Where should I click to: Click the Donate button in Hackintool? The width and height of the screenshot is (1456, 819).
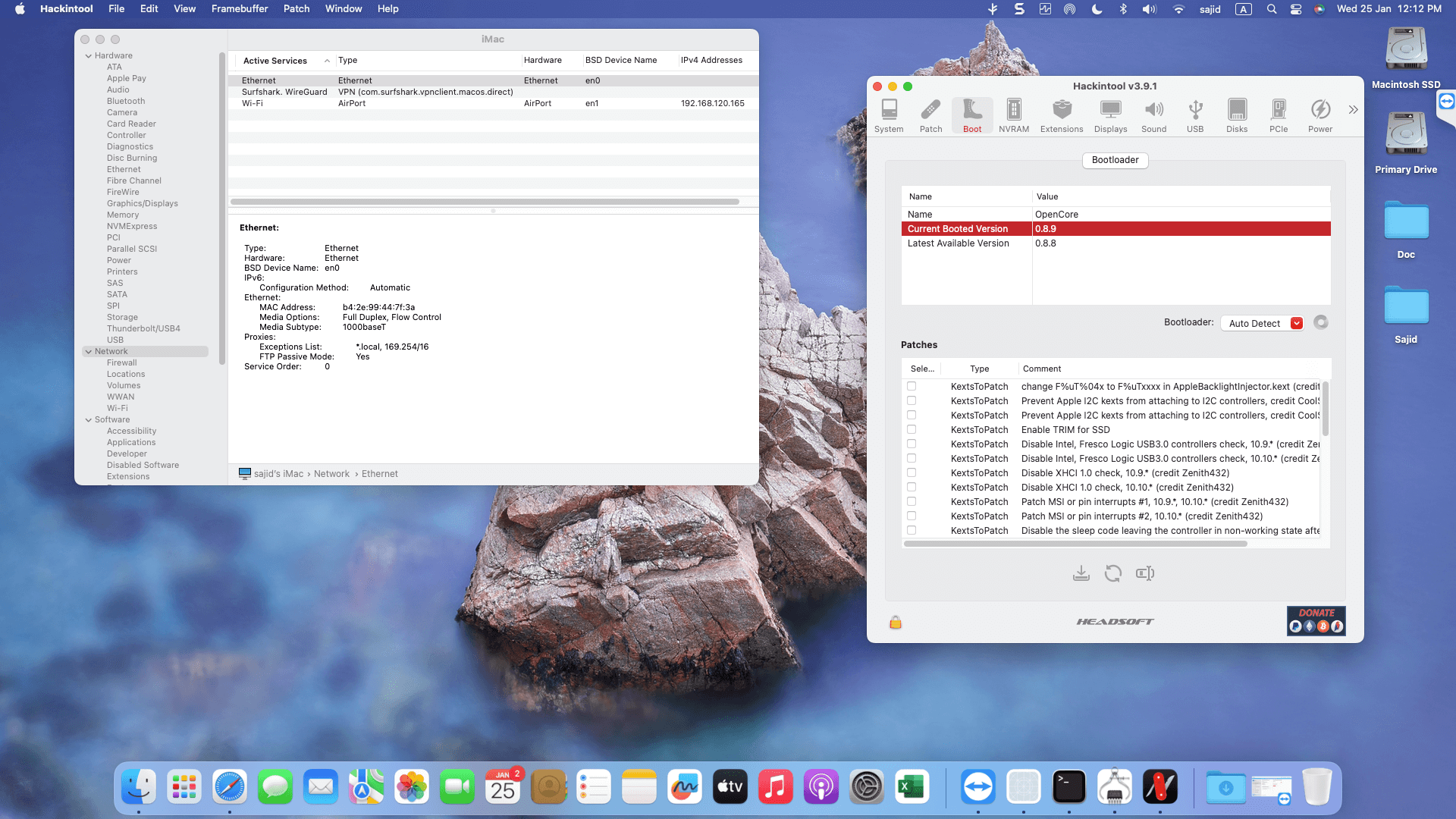coord(1316,621)
